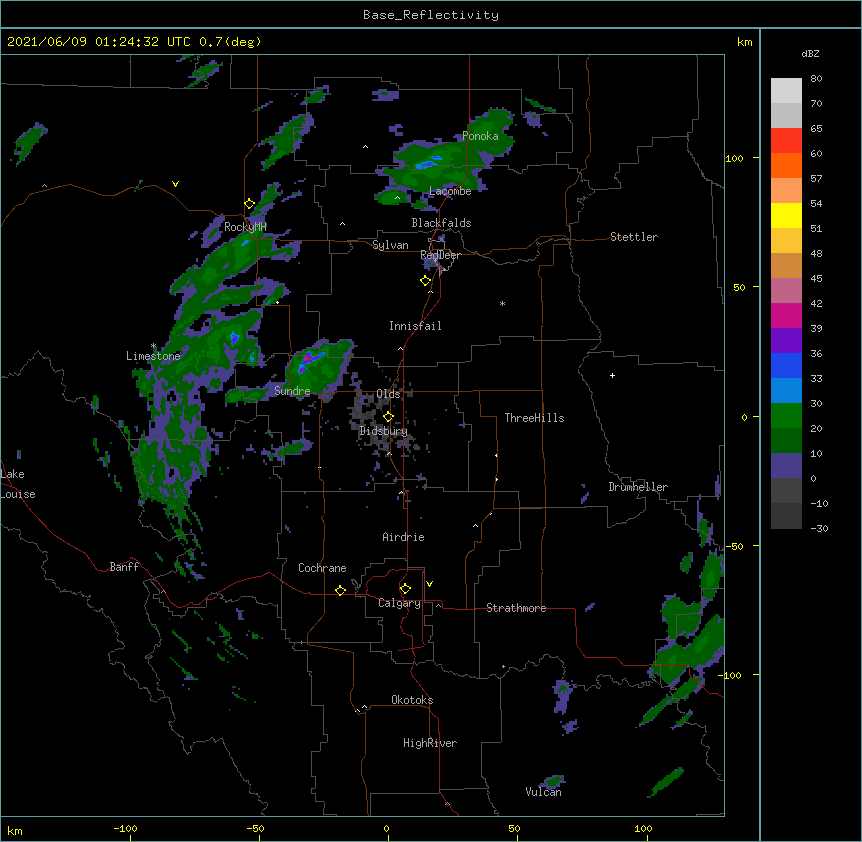This screenshot has width=862, height=842.
Task: Select the yellow diamond marker above Calgary label
Action: (405, 589)
